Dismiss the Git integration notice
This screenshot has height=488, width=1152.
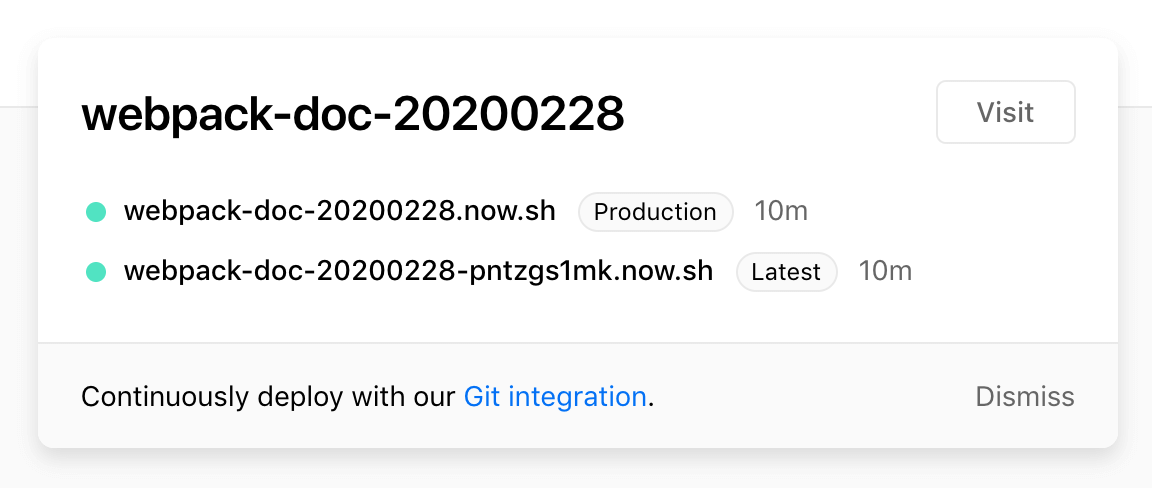[1024, 397]
